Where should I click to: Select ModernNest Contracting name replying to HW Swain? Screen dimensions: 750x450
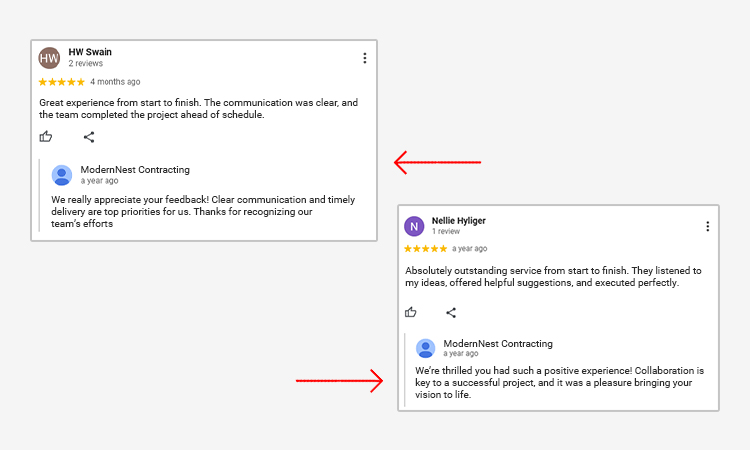(135, 170)
